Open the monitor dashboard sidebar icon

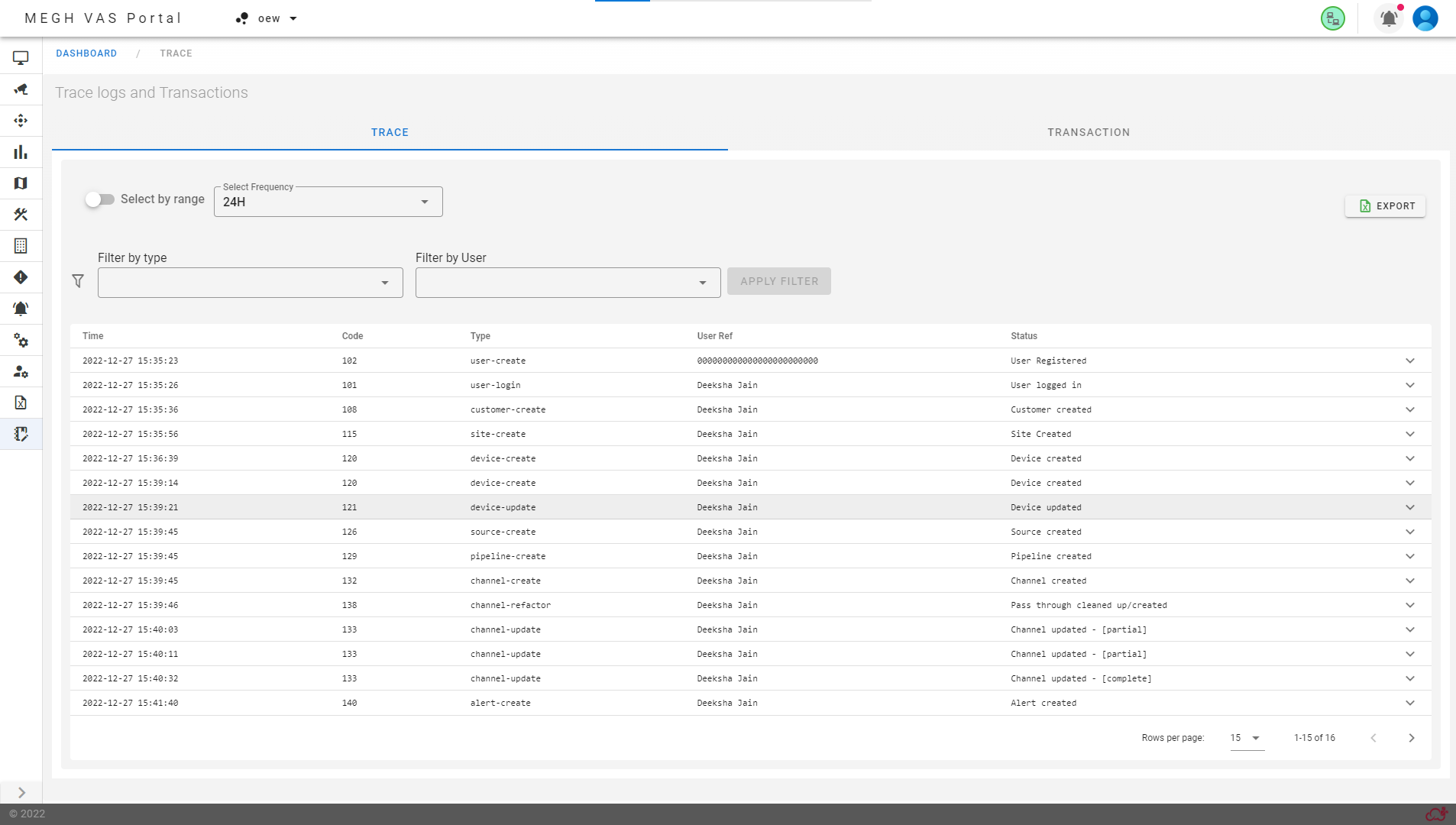point(21,58)
